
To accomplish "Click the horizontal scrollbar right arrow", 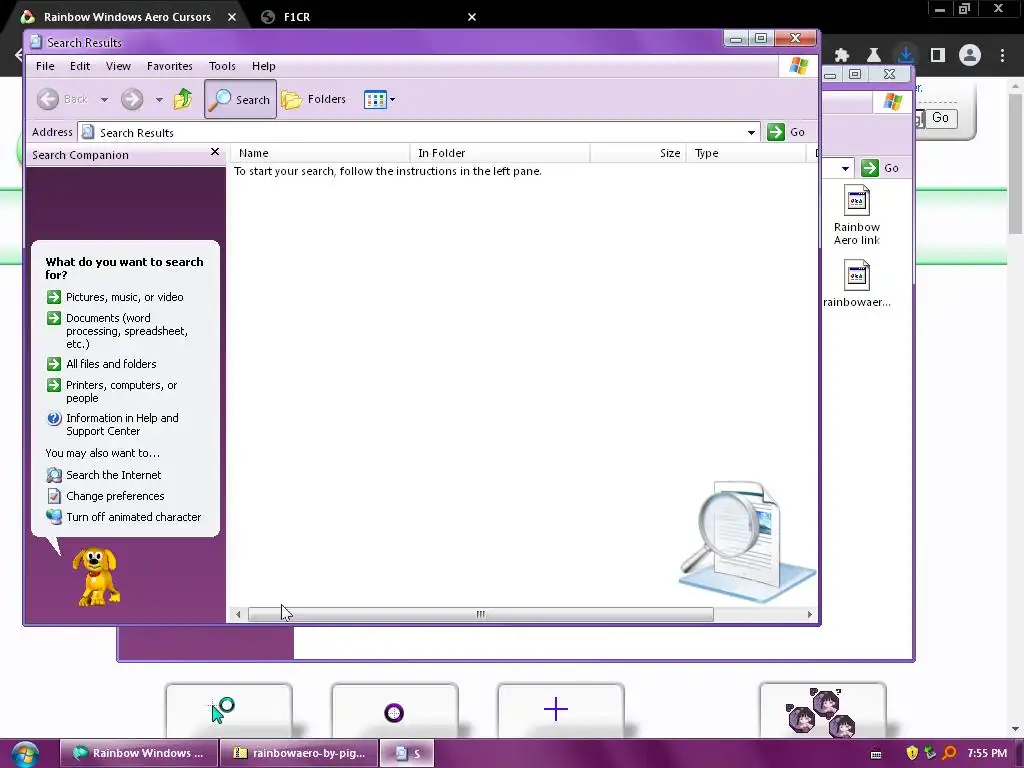I will pos(810,615).
